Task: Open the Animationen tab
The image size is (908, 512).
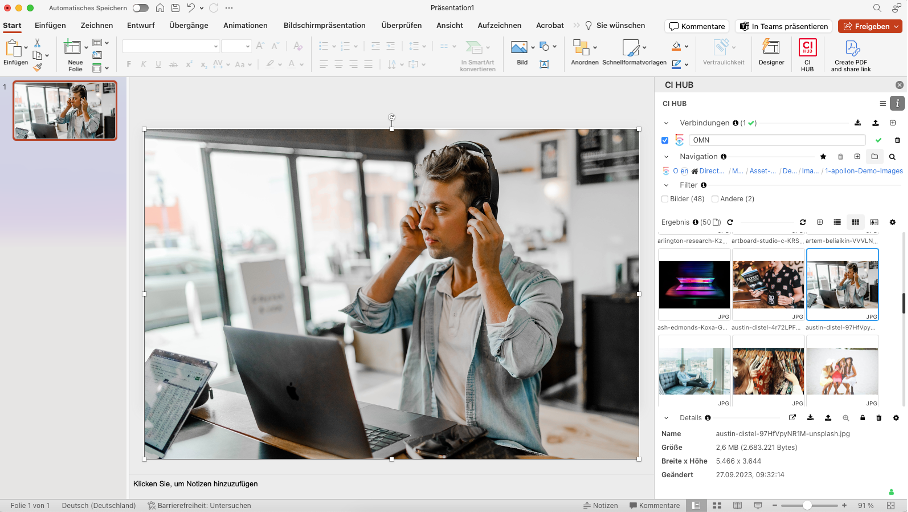Action: [245, 25]
